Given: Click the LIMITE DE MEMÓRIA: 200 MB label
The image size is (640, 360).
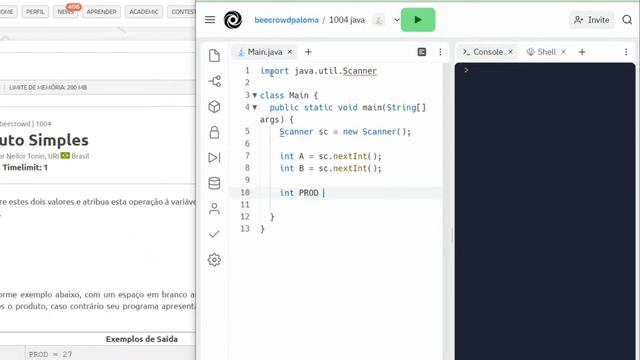Looking at the screenshot, I should pos(48,87).
